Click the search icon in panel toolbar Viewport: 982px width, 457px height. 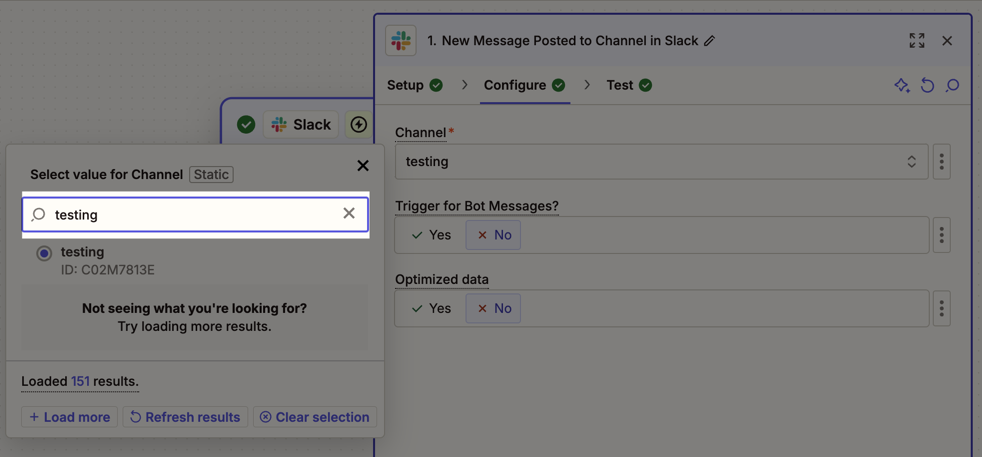(952, 86)
